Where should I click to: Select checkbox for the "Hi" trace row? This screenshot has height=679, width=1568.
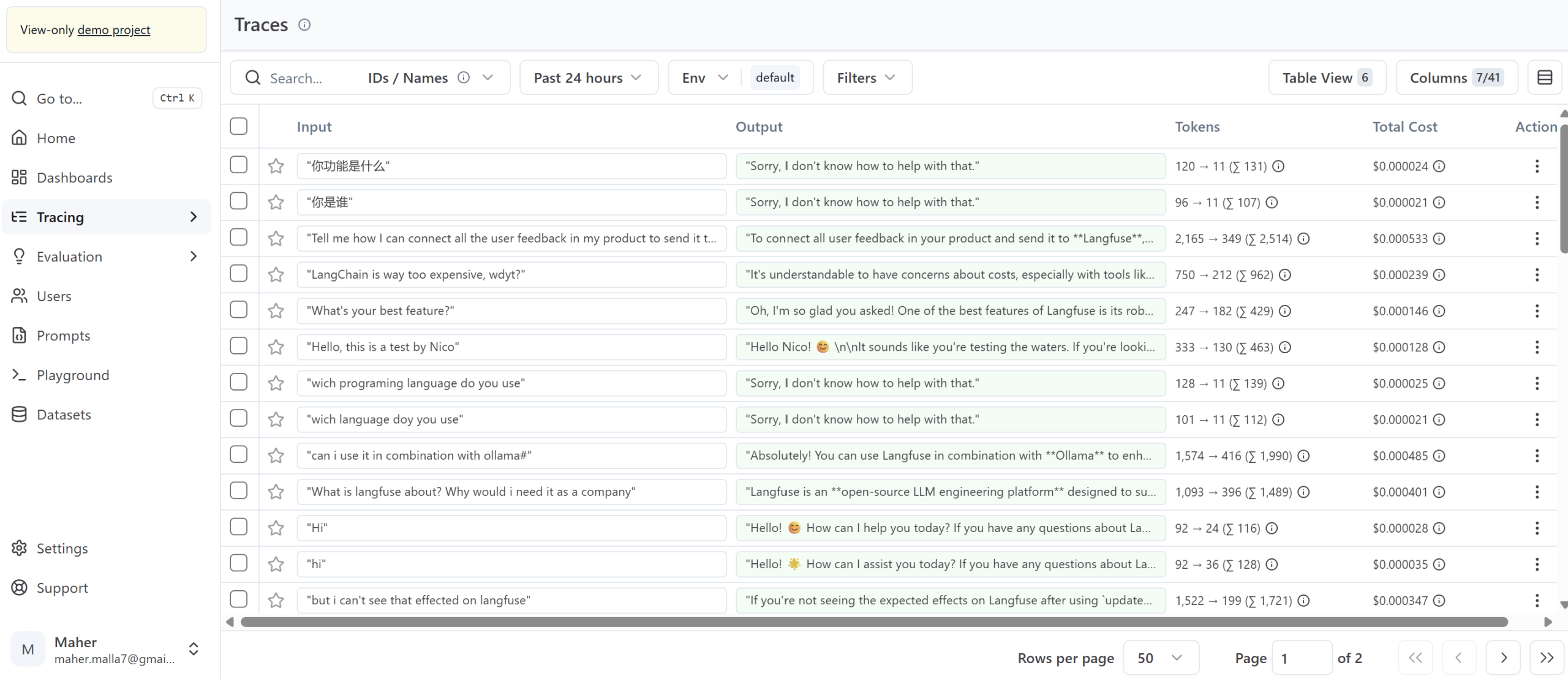click(x=238, y=527)
